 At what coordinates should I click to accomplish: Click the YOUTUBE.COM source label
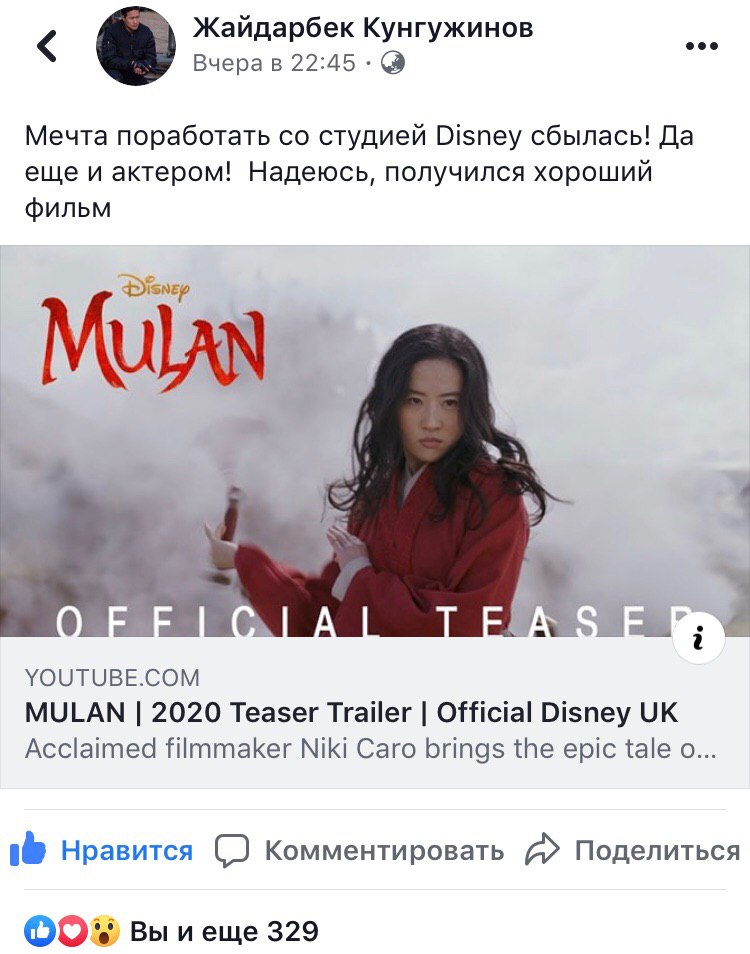113,678
